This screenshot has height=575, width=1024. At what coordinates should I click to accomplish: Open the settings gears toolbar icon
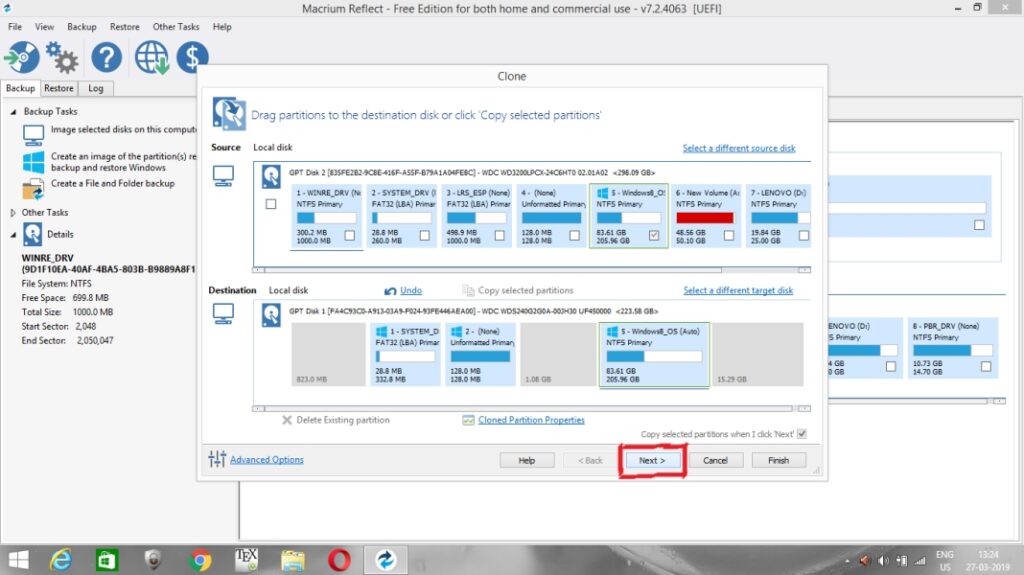click(62, 58)
